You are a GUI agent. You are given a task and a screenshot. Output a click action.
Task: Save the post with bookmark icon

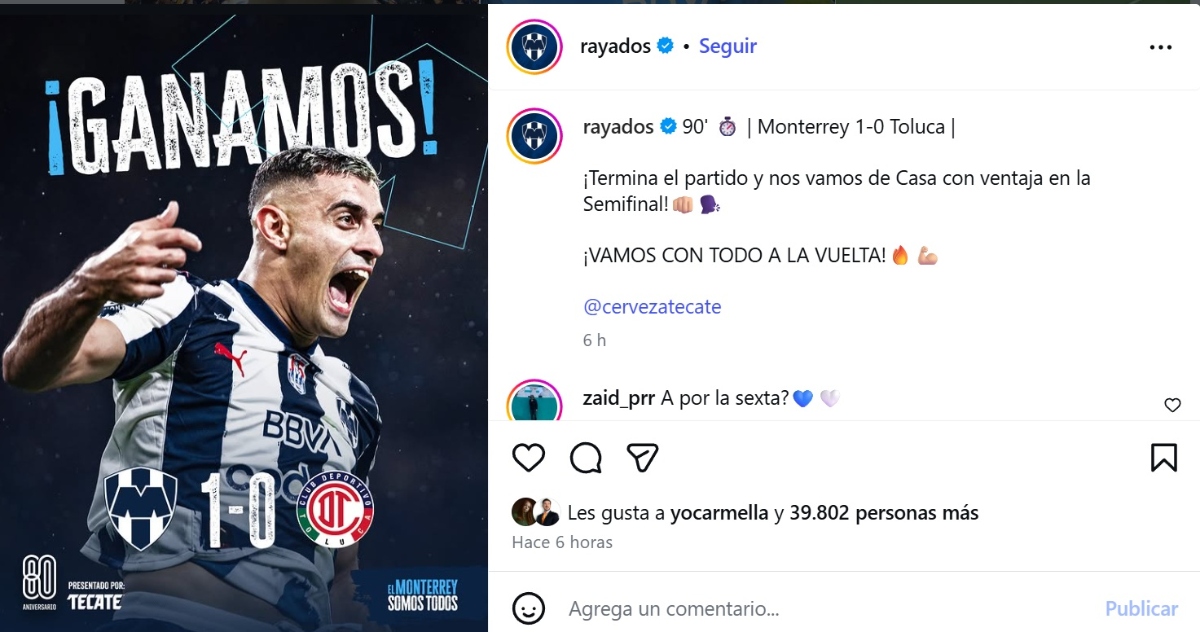tap(1164, 458)
